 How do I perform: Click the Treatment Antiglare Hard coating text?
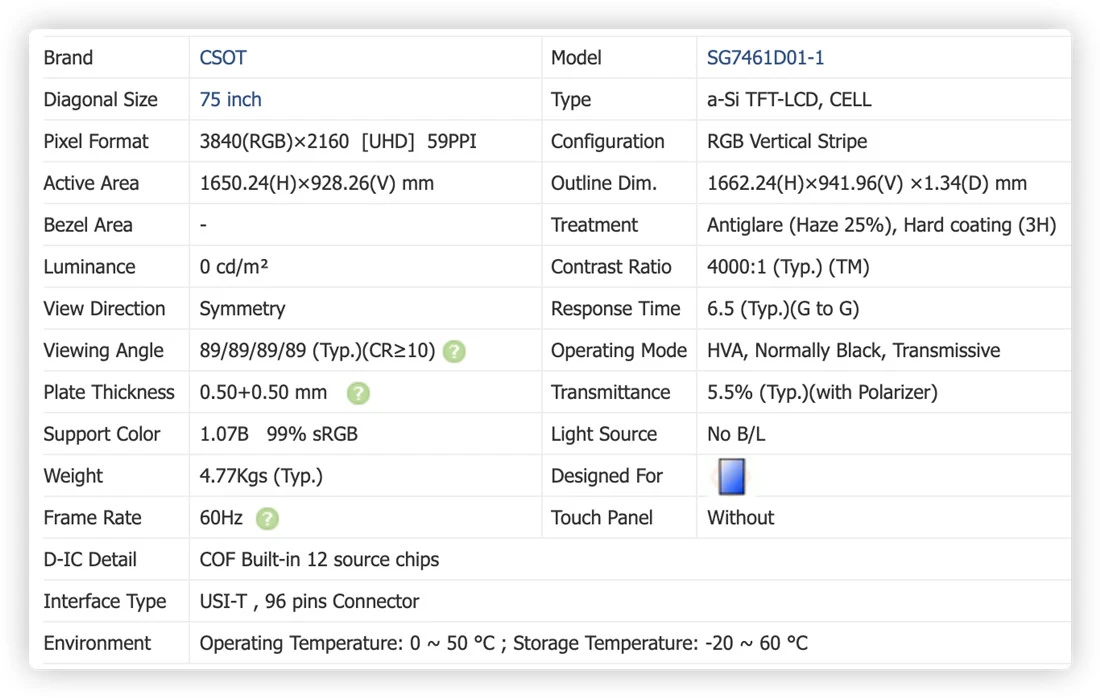coord(881,225)
